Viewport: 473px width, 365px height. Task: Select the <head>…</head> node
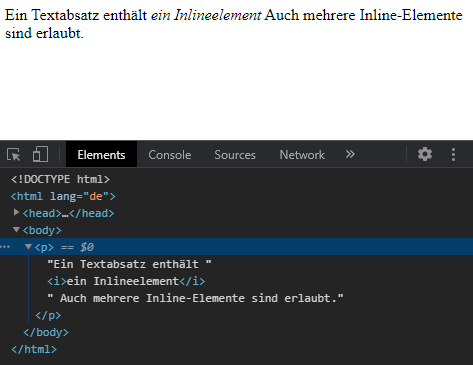[68, 213]
